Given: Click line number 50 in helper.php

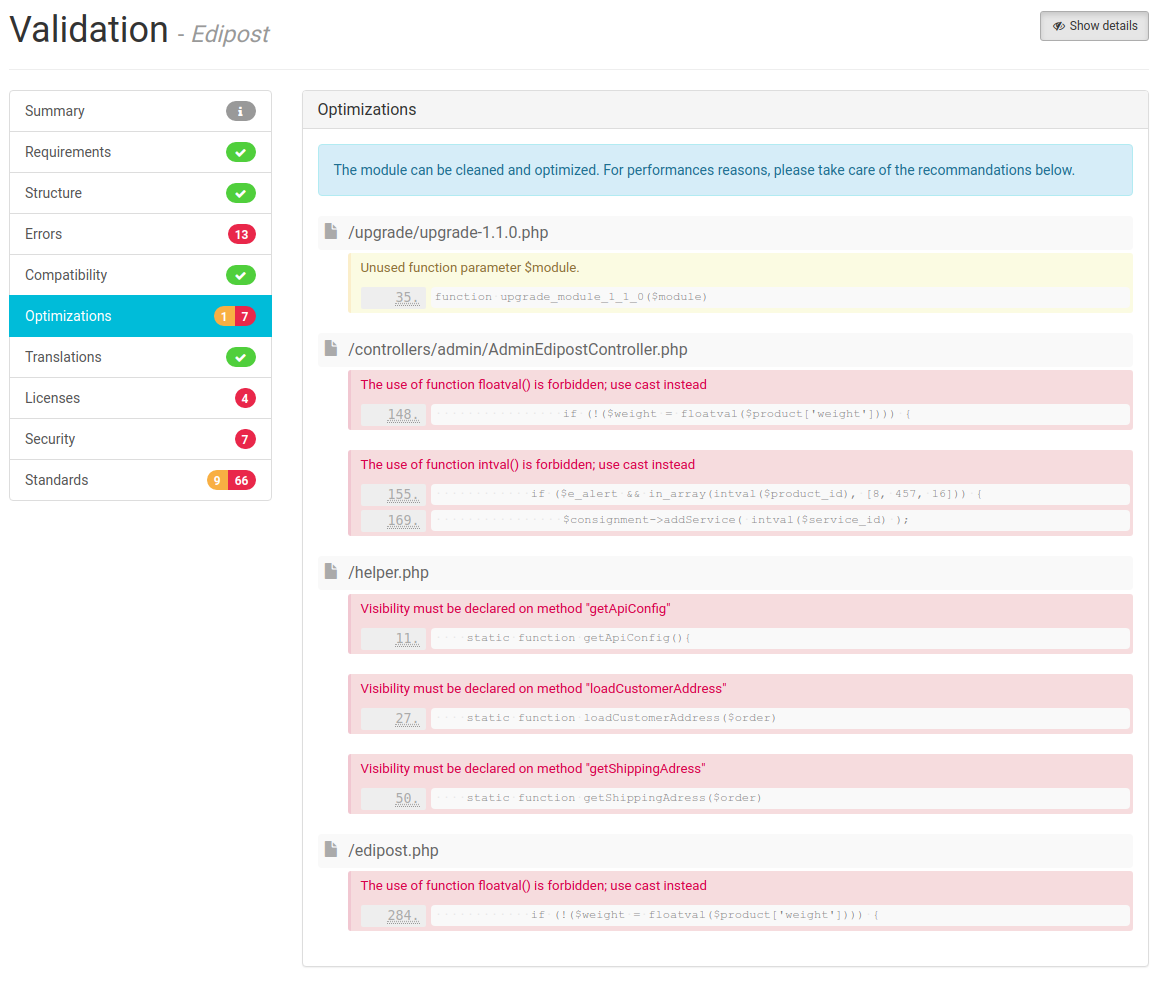Looking at the screenshot, I should pyautogui.click(x=407, y=799).
